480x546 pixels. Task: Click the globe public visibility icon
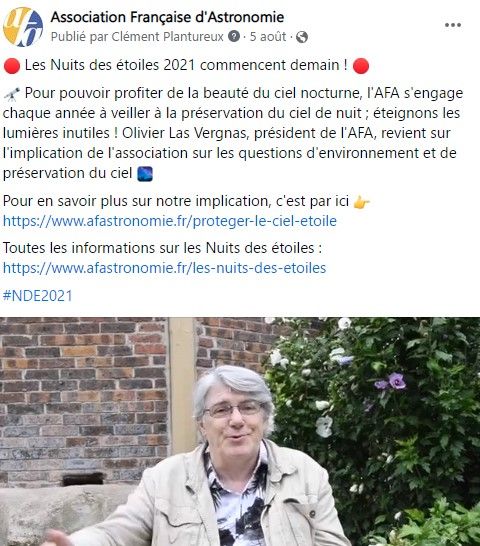[302, 37]
